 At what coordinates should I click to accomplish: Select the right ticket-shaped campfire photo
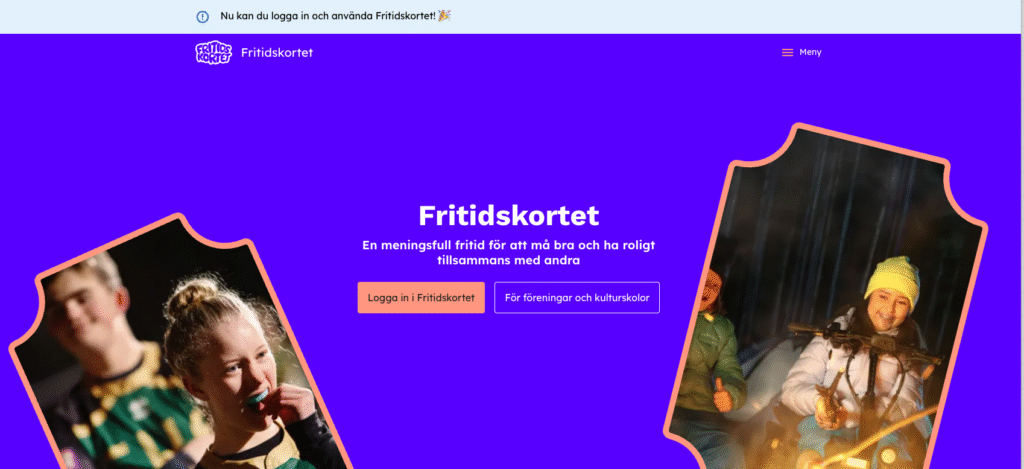(826, 297)
